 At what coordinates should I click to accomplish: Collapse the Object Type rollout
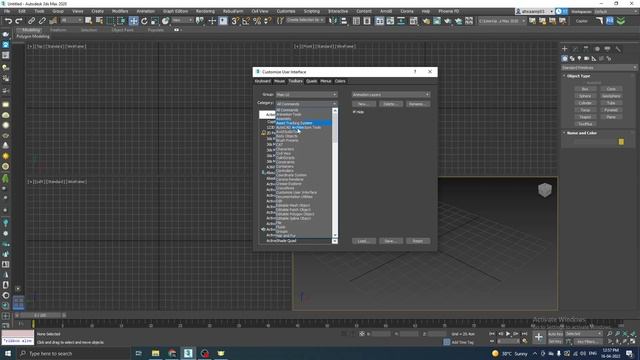click(578, 76)
